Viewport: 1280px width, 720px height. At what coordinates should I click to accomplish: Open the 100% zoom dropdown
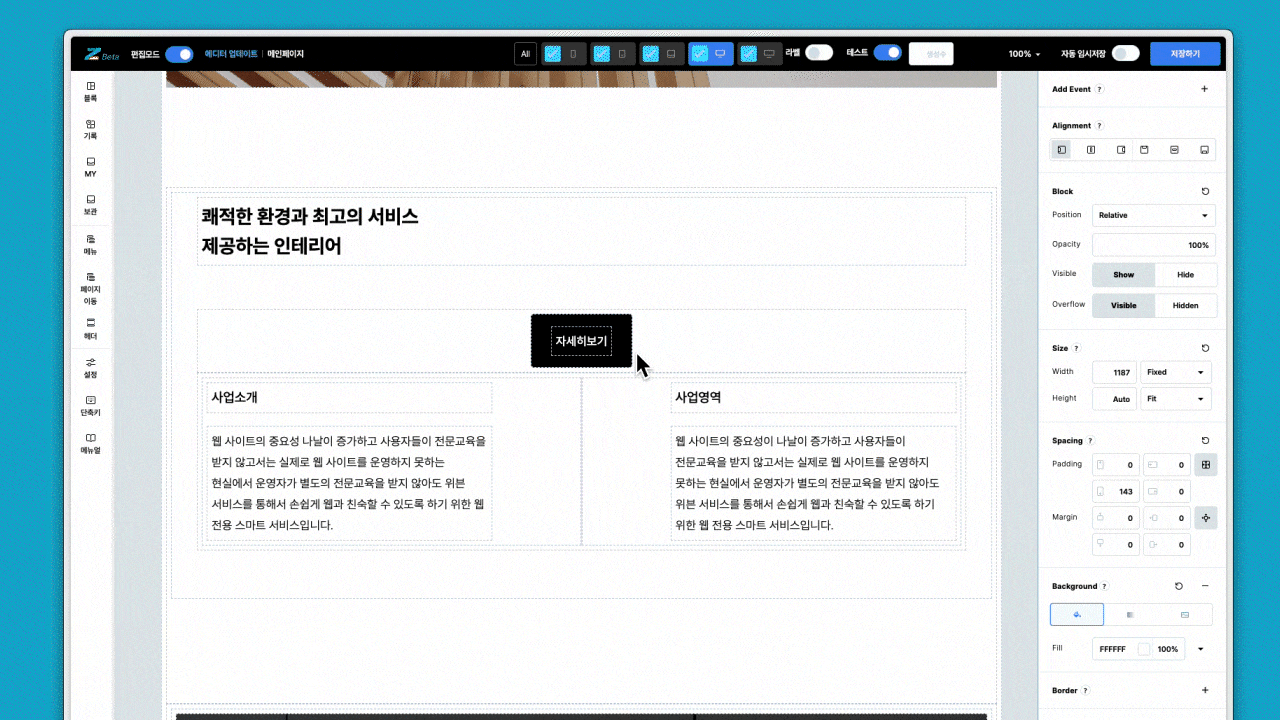1024,54
